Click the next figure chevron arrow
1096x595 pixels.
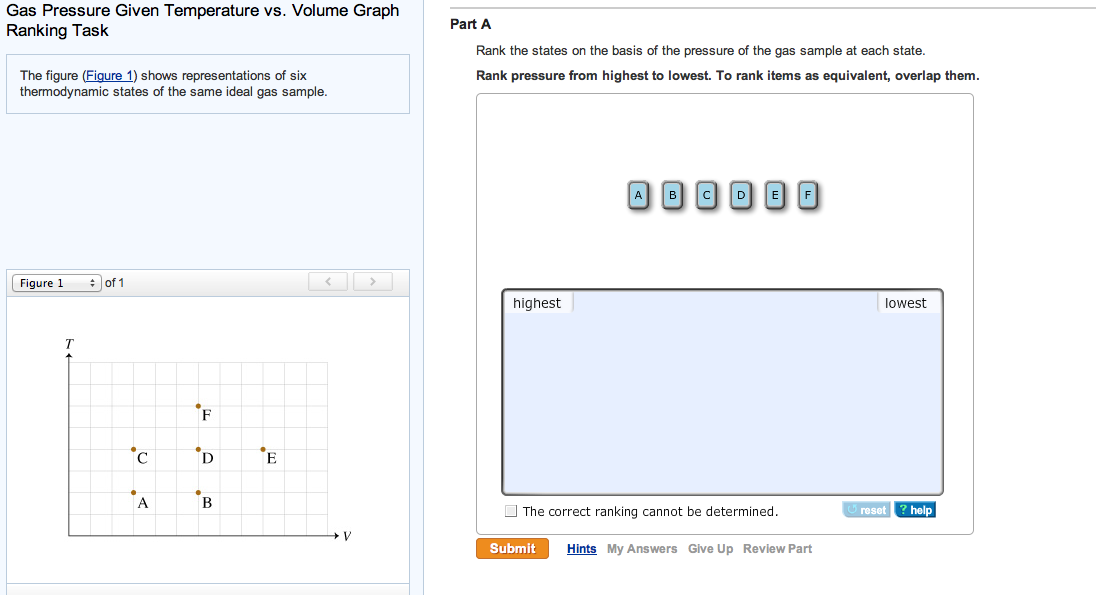pyautogui.click(x=372, y=281)
